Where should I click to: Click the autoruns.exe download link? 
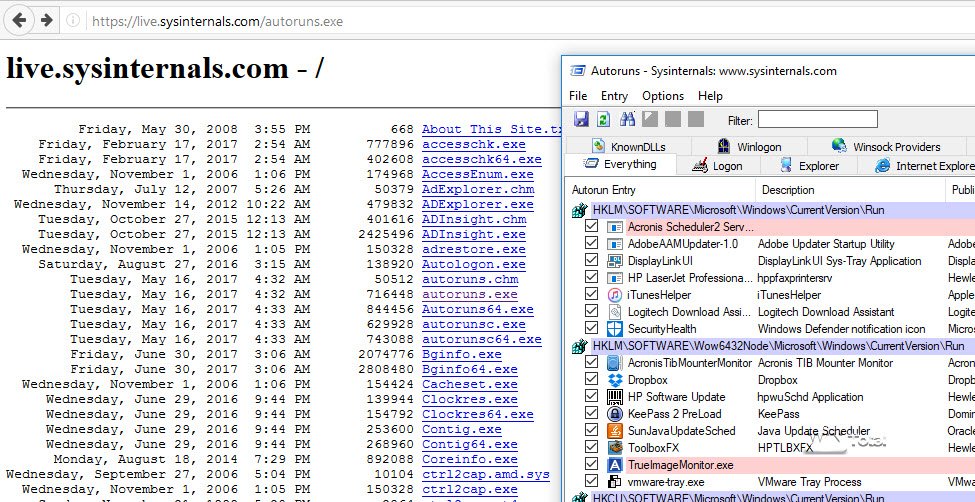(469, 295)
